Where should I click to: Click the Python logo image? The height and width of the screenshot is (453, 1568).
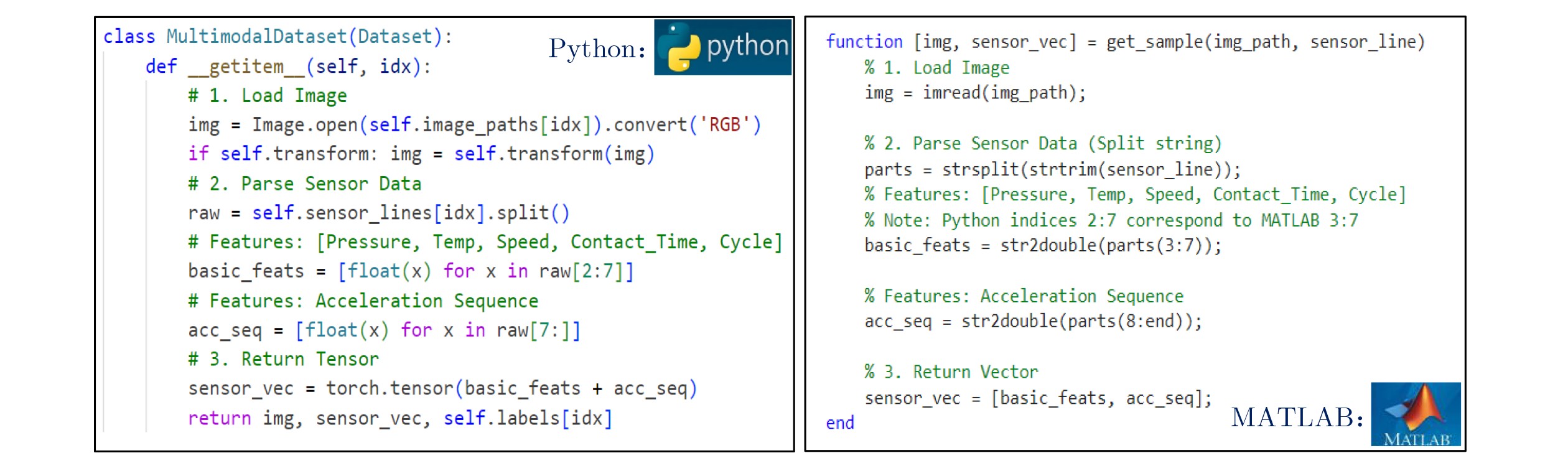click(x=722, y=47)
